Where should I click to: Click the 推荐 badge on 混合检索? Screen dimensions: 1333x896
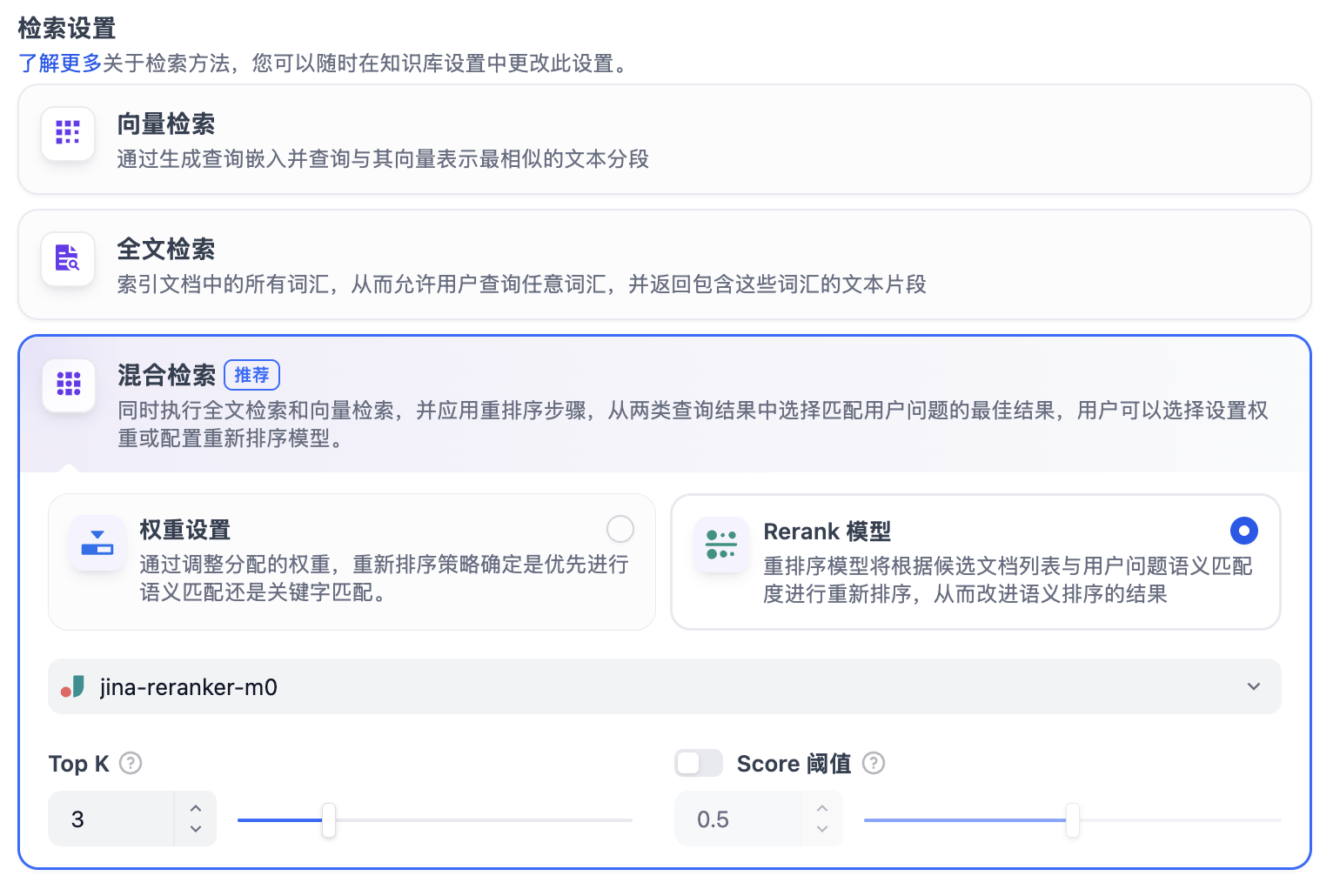[251, 375]
